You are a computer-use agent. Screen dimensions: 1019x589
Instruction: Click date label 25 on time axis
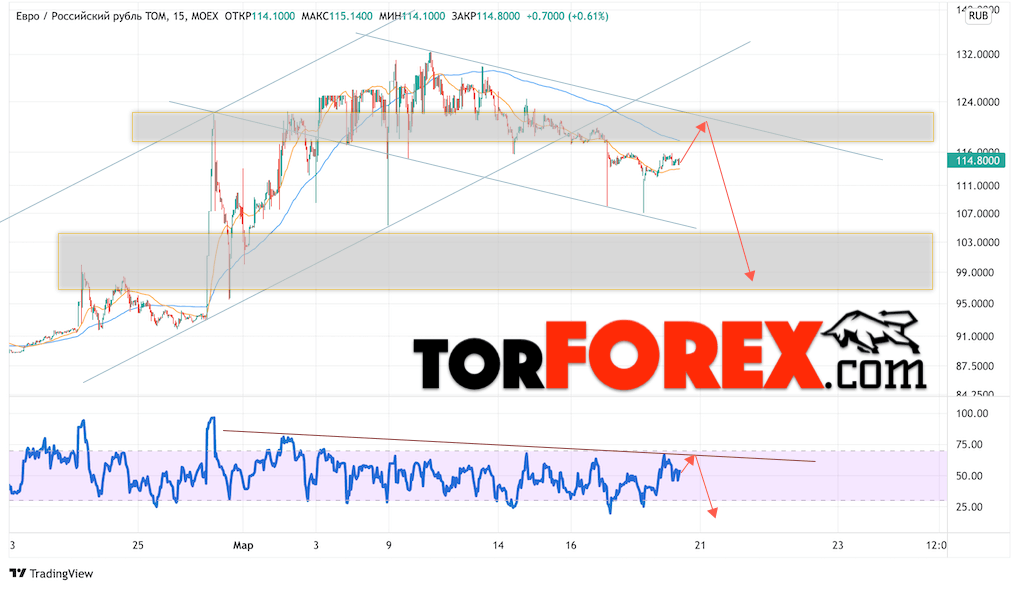[137, 545]
